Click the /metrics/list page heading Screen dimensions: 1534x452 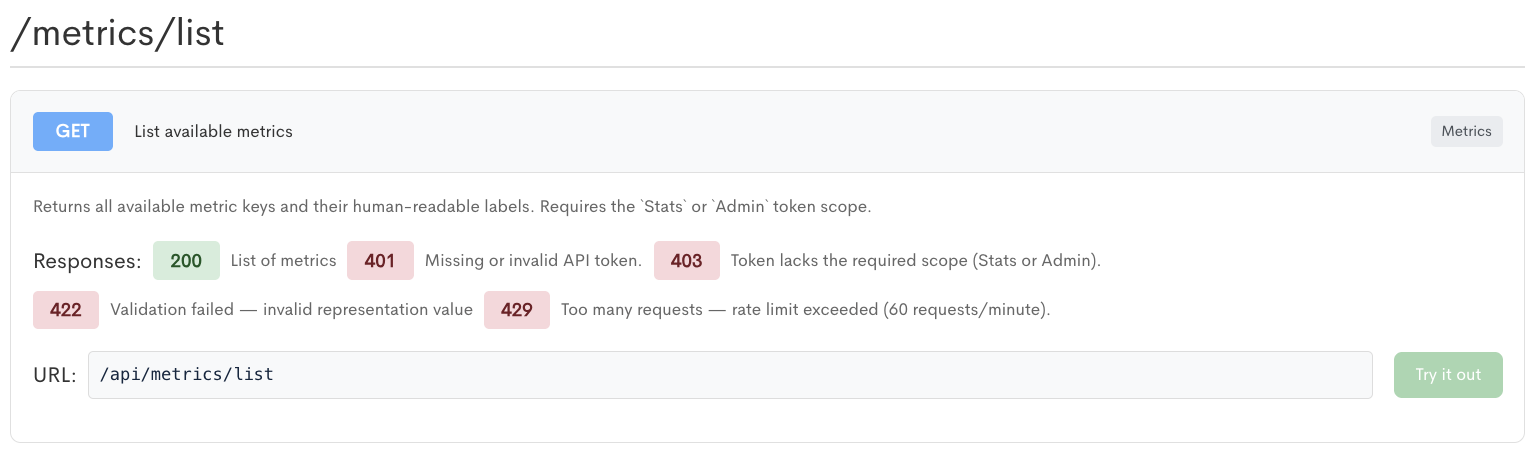coord(117,33)
